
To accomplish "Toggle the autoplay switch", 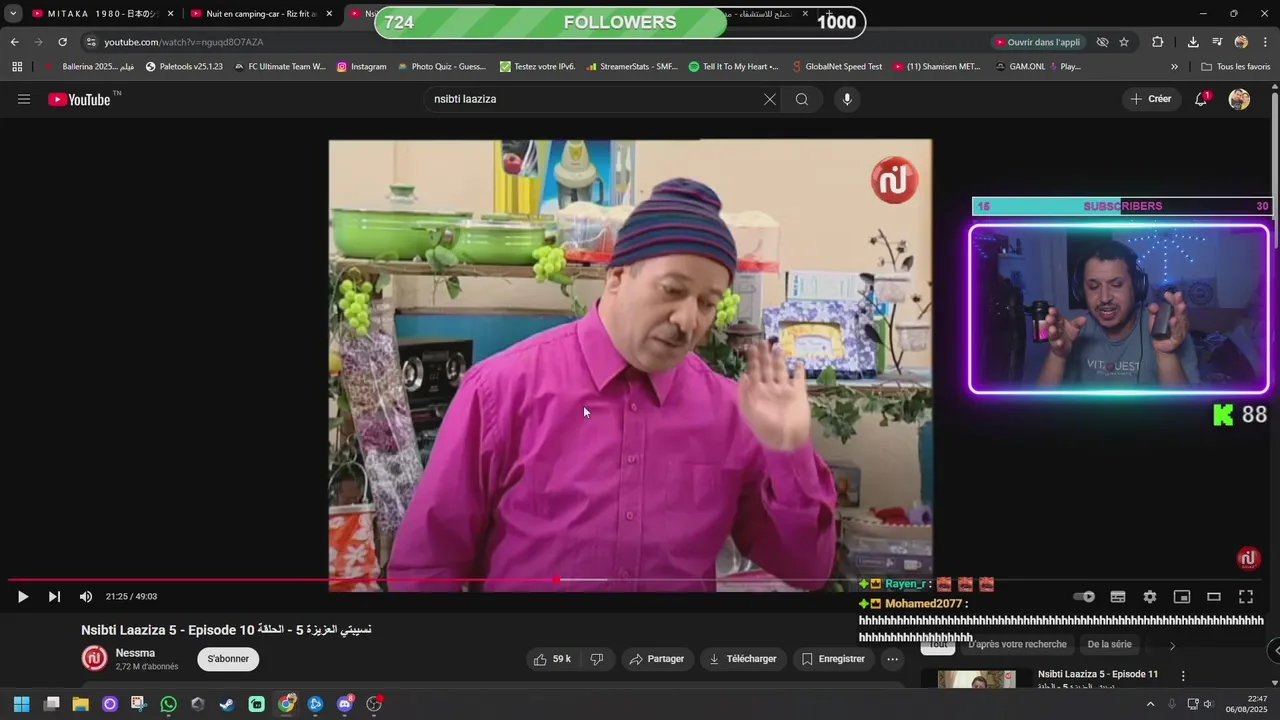I will (x=1084, y=597).
